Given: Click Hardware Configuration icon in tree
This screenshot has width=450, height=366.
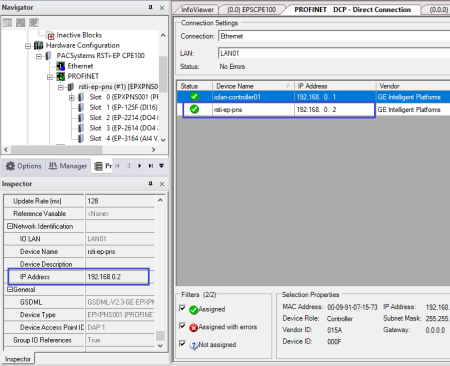Looking at the screenshot, I should tap(39, 45).
